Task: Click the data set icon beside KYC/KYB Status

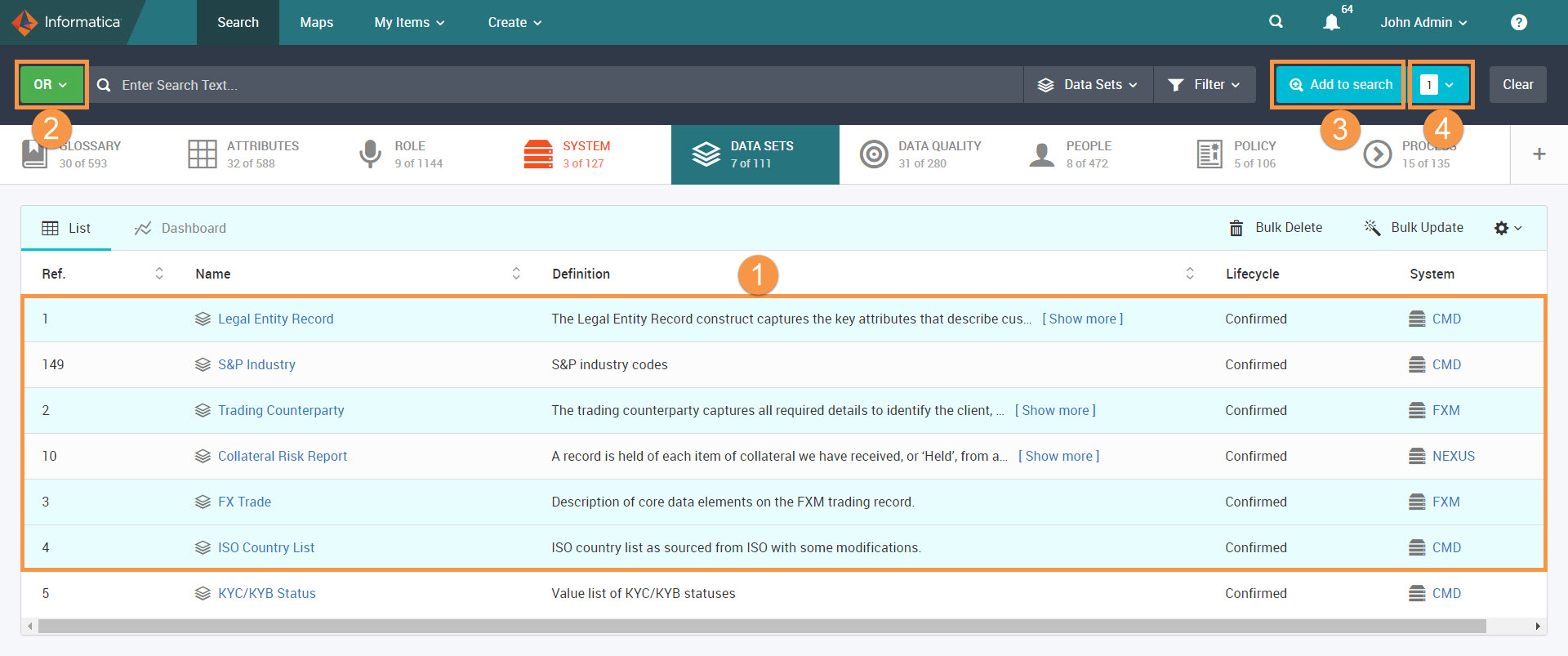Action: (203, 594)
